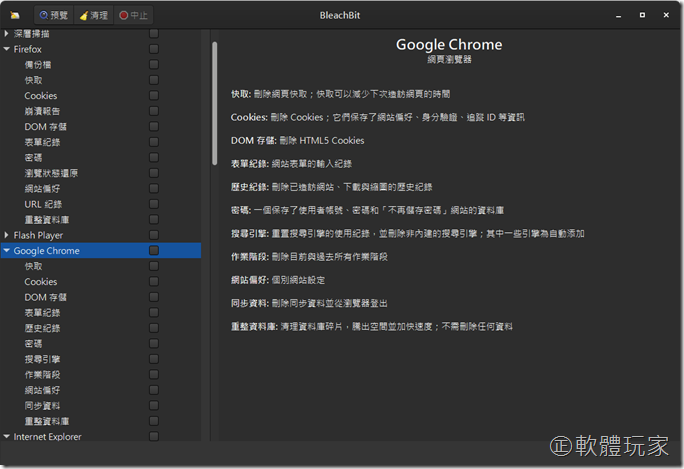Image resolution: width=684 pixels, height=469 pixels.
Task: Click the 清理 (Clean) broom button
Action: pos(93,15)
